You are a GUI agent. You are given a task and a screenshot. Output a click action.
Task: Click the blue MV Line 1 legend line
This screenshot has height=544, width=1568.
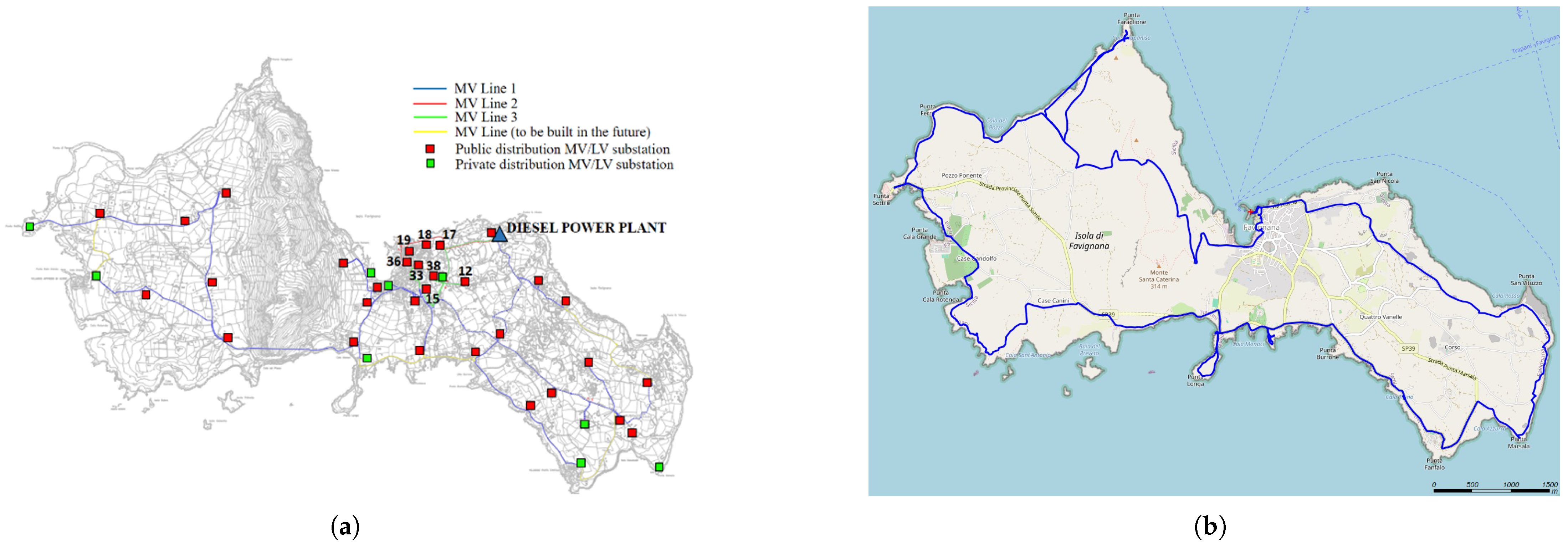(x=430, y=89)
